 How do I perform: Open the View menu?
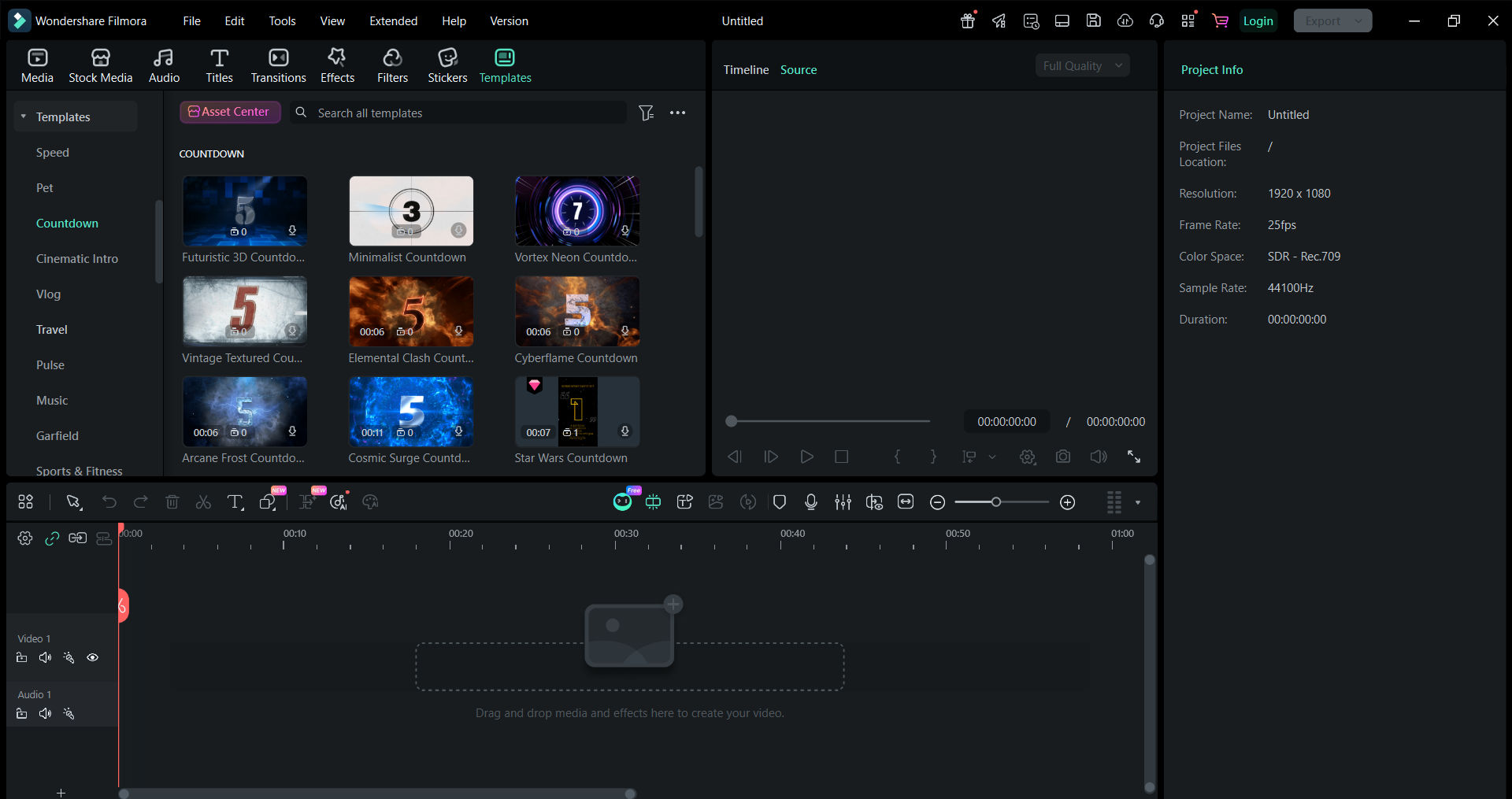click(x=332, y=21)
